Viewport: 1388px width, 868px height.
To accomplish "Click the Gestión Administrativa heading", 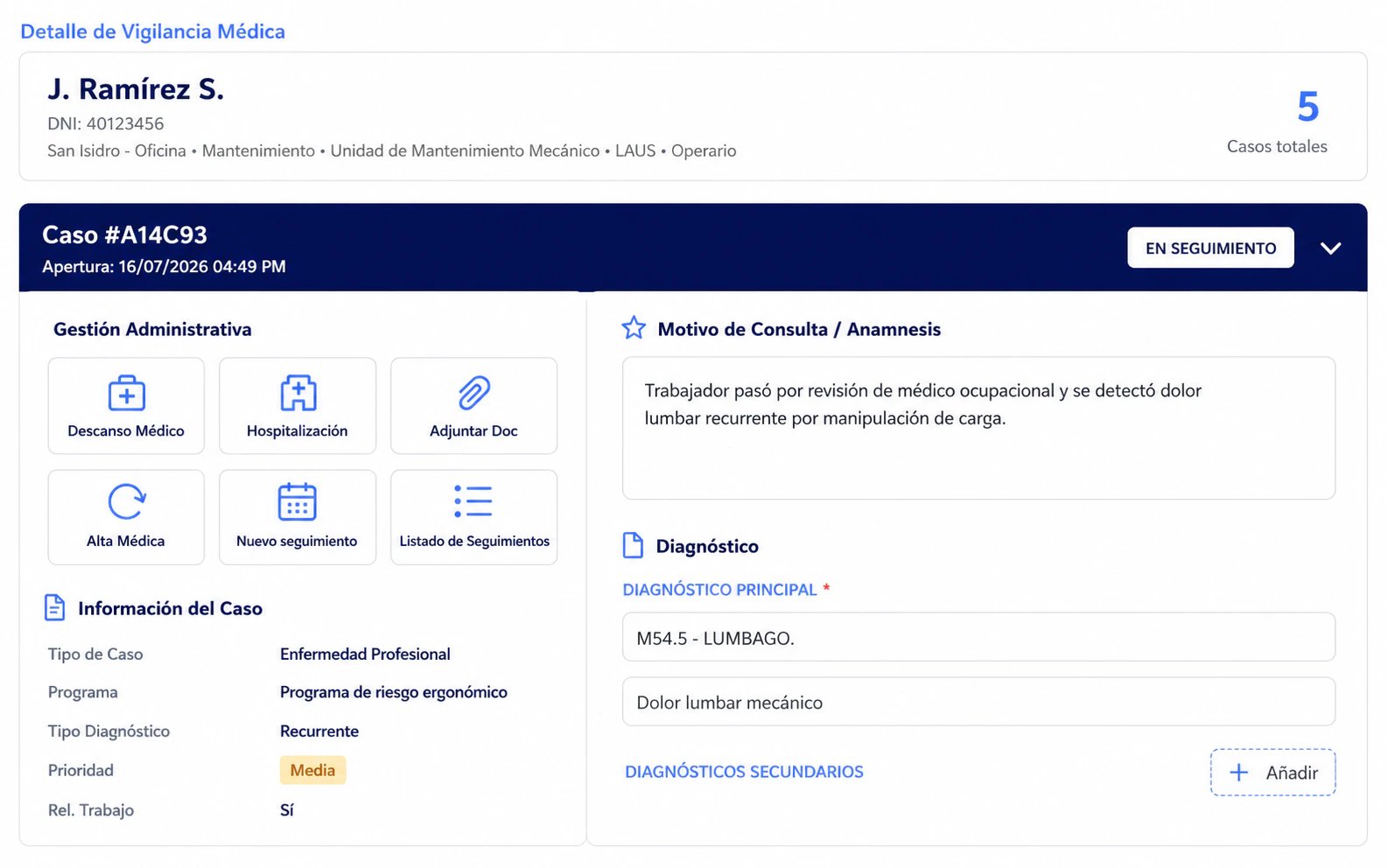I will click(152, 329).
